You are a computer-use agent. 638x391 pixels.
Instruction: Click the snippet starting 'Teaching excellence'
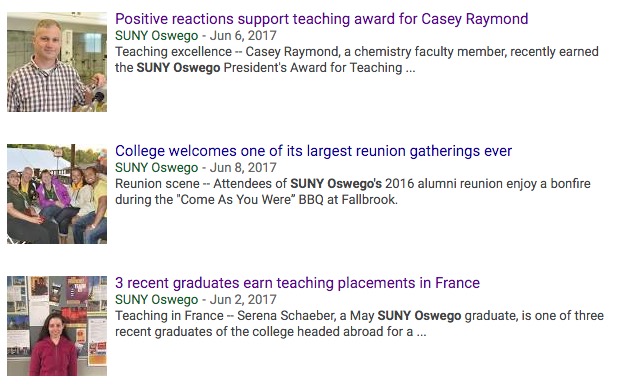click(x=357, y=60)
